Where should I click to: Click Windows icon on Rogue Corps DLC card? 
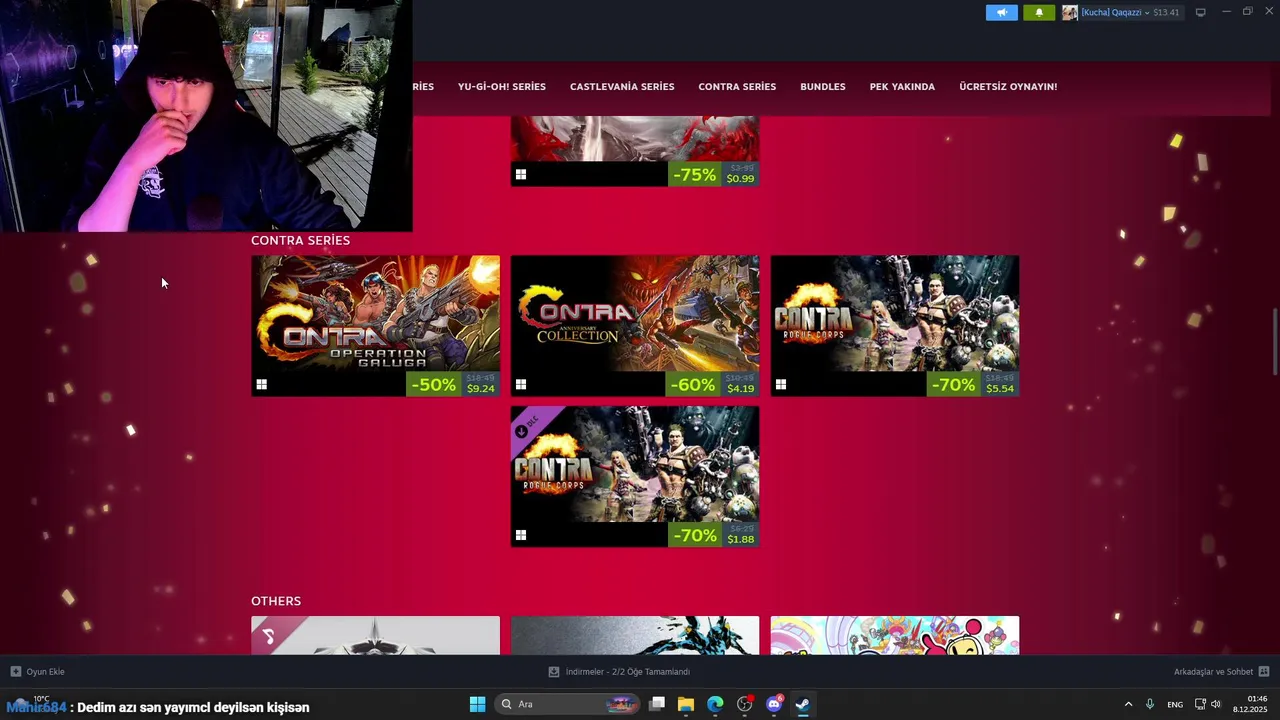pos(521,535)
